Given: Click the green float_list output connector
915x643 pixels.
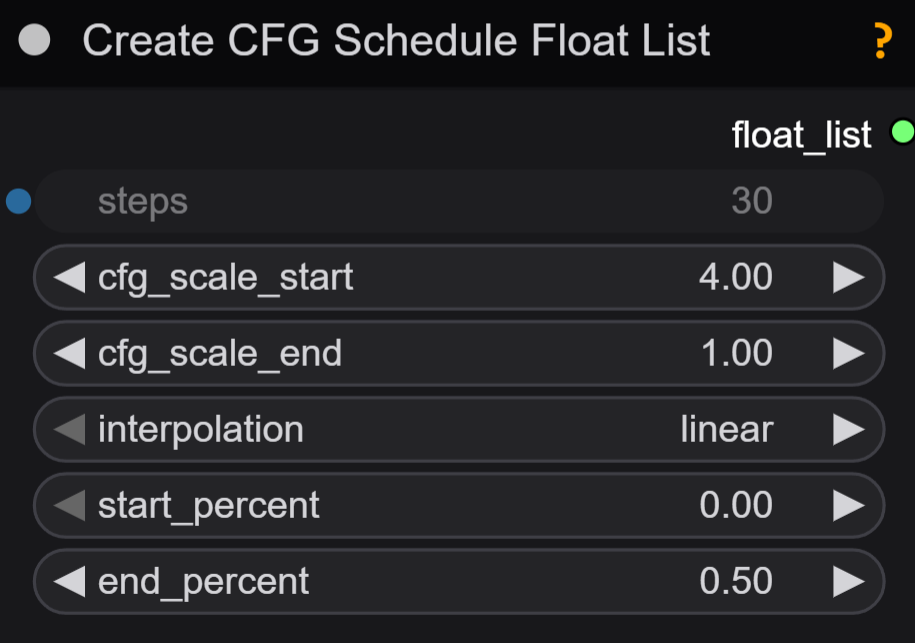Looking at the screenshot, I should pos(903,131).
